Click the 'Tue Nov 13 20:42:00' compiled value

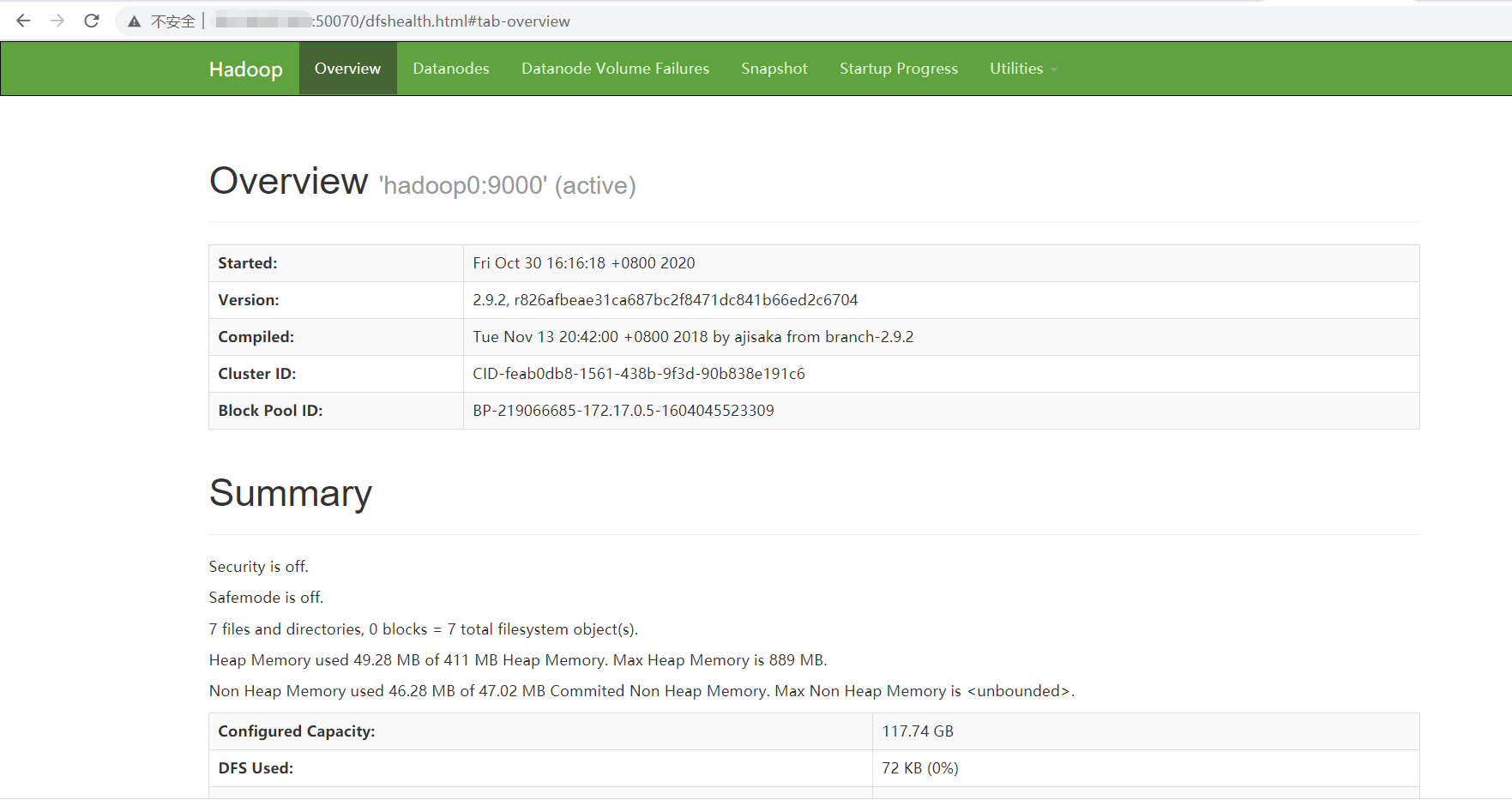693,337
